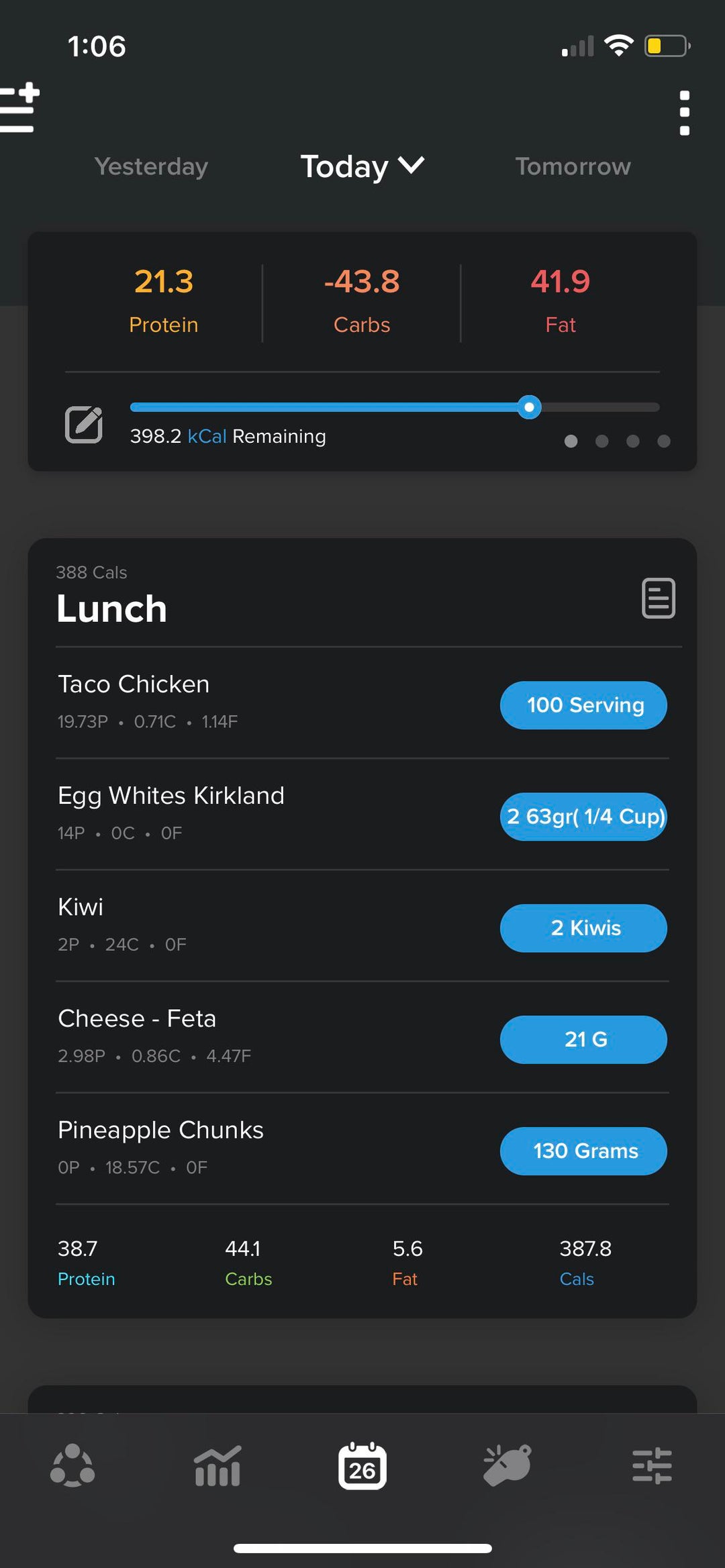Select the calendar diary icon showing 26

[x=362, y=1466]
